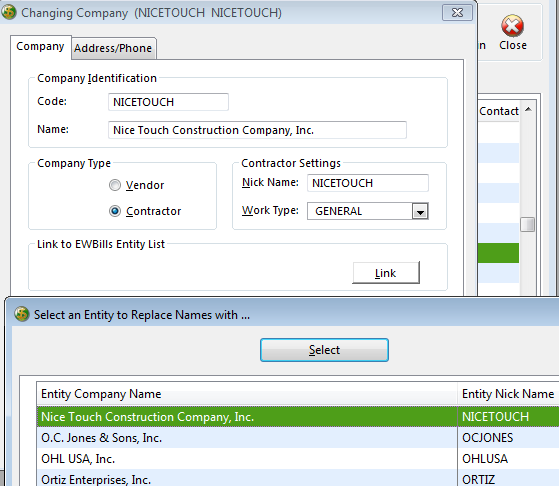Click into the company Name input field
559x486 pixels.
(257, 130)
